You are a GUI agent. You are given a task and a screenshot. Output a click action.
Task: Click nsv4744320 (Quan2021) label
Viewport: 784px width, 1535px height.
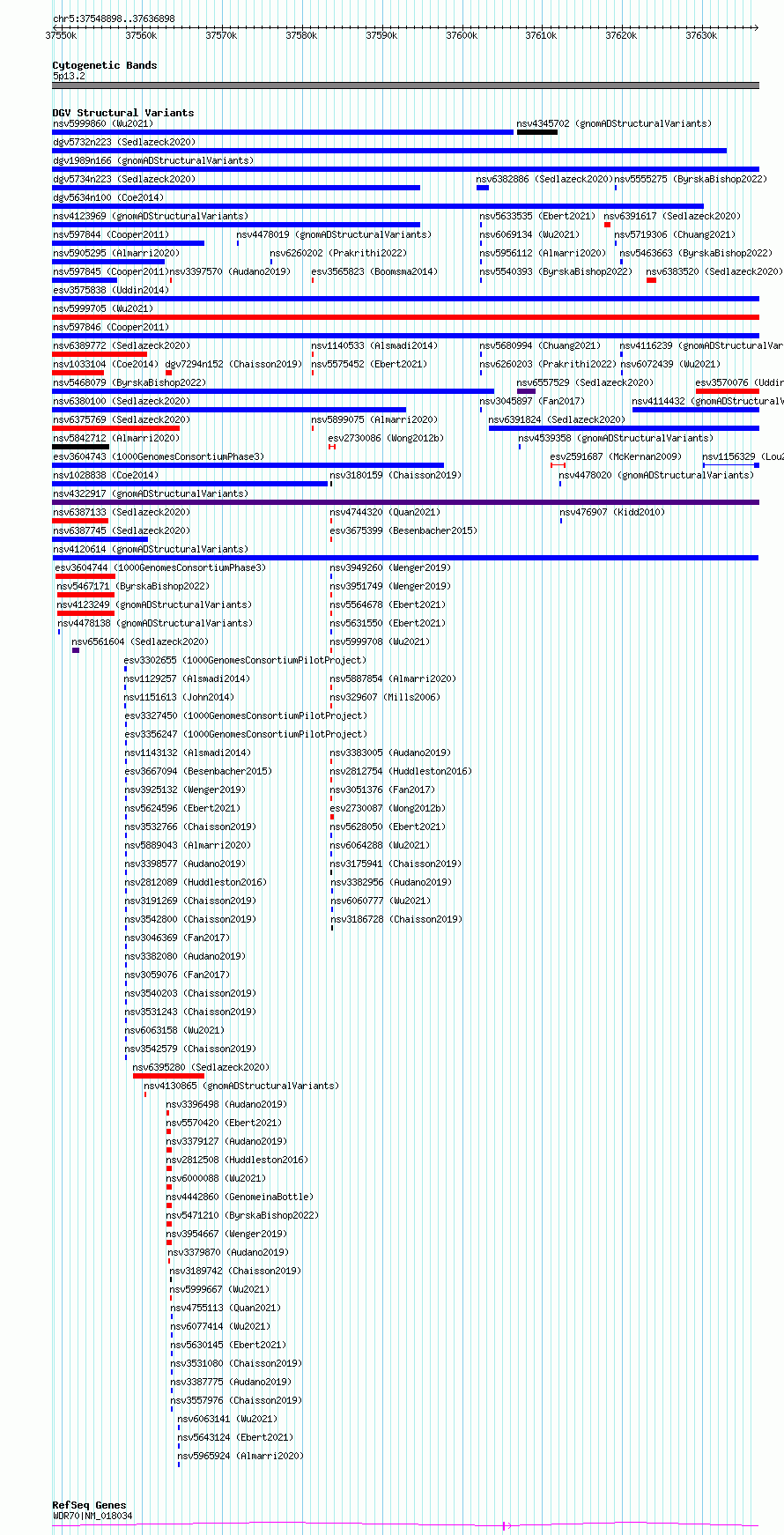tap(385, 513)
